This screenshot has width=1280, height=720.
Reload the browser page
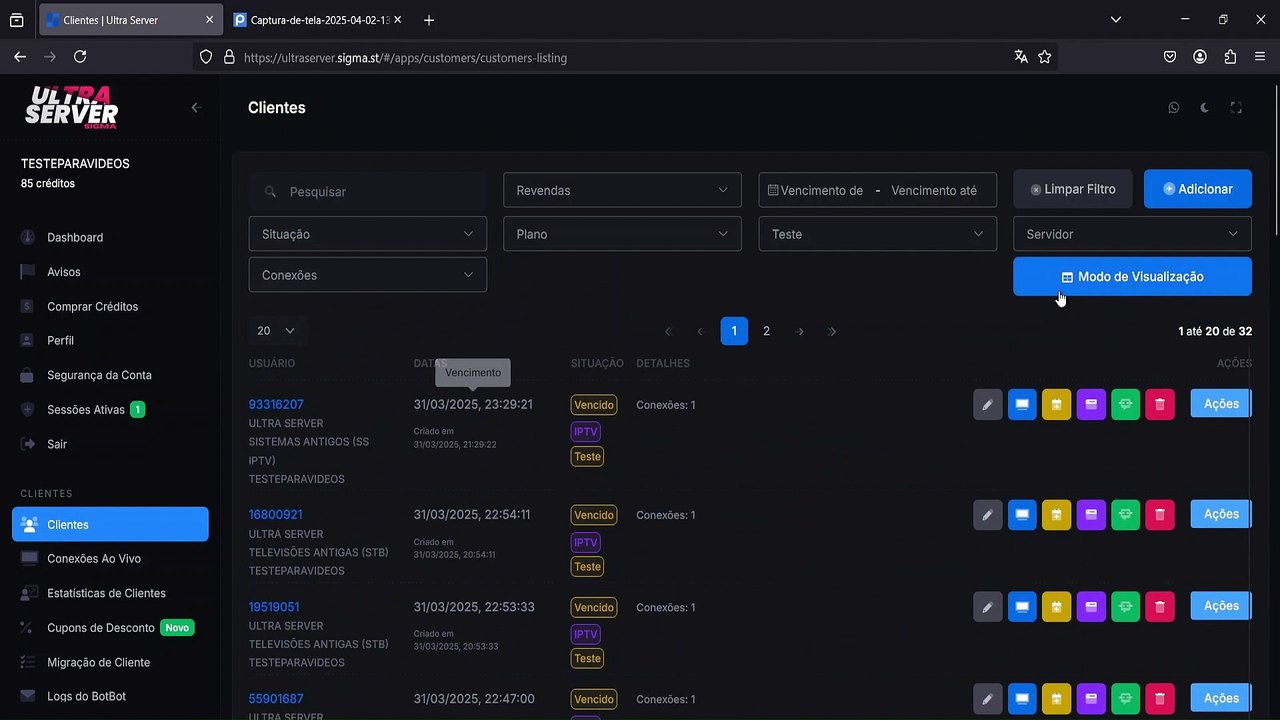pos(80,57)
